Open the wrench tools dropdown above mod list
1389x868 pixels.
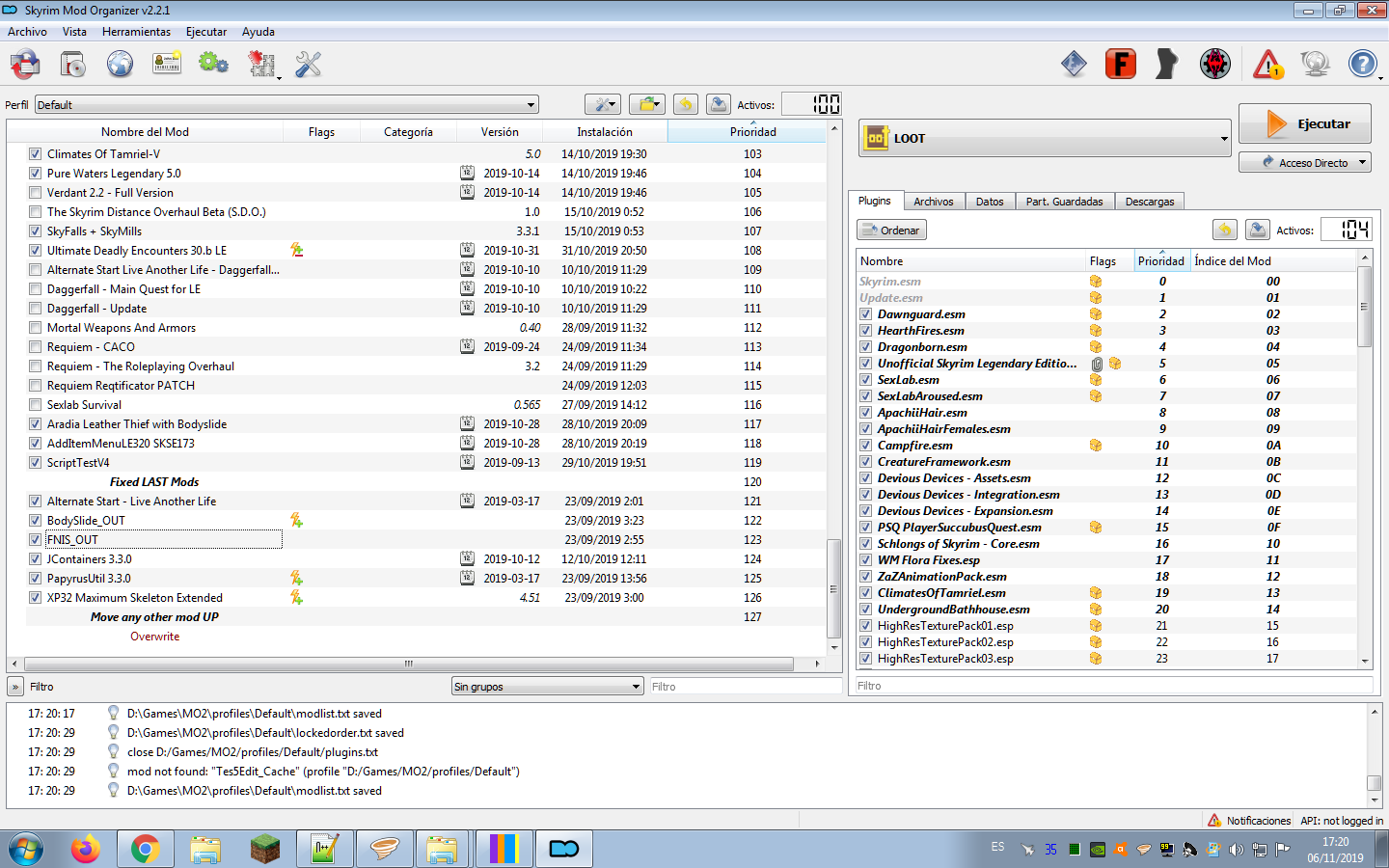click(602, 104)
